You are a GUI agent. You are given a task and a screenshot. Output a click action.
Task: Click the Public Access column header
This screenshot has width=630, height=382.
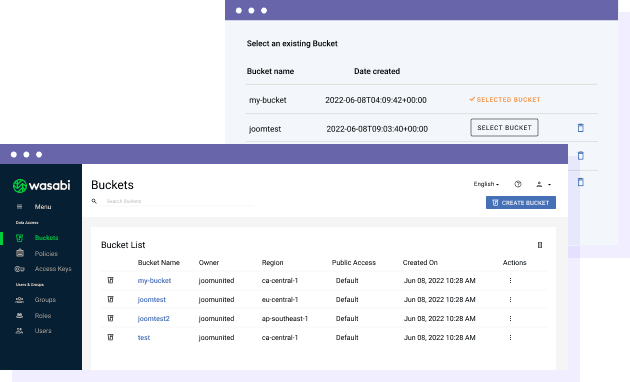tap(354, 262)
